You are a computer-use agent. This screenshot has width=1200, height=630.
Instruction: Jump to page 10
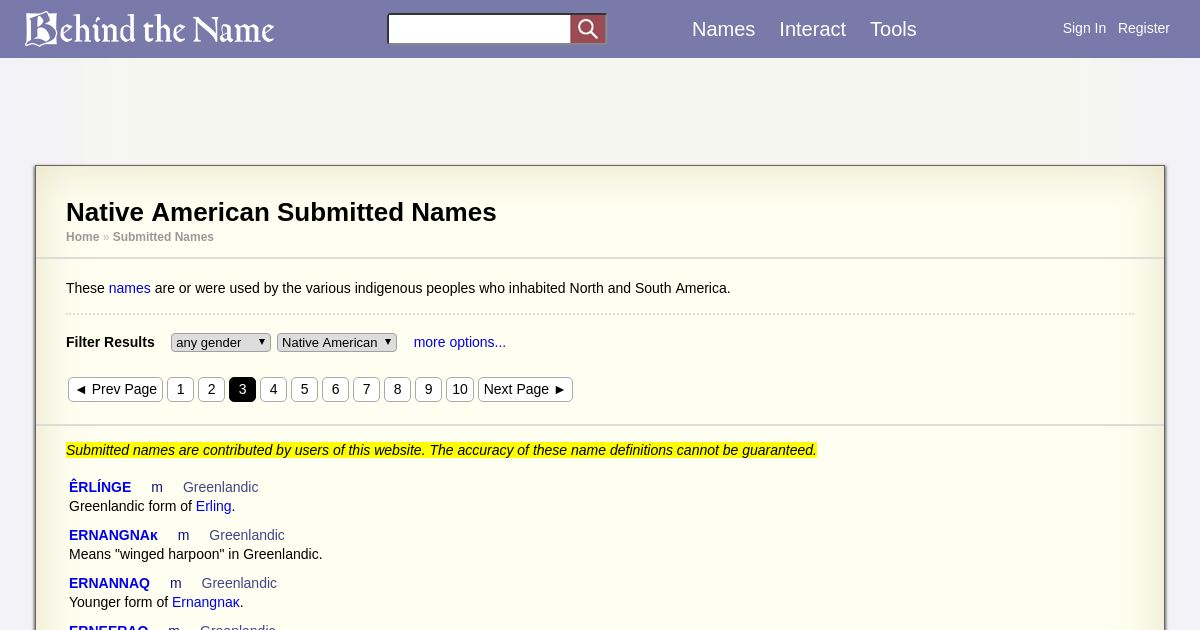[x=460, y=389]
